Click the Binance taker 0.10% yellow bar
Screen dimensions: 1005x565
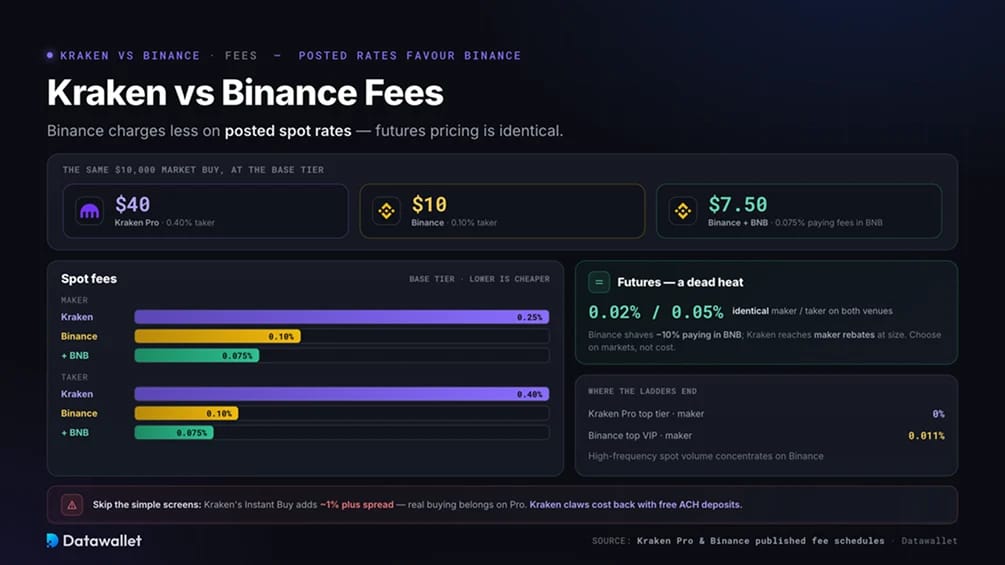pos(187,413)
